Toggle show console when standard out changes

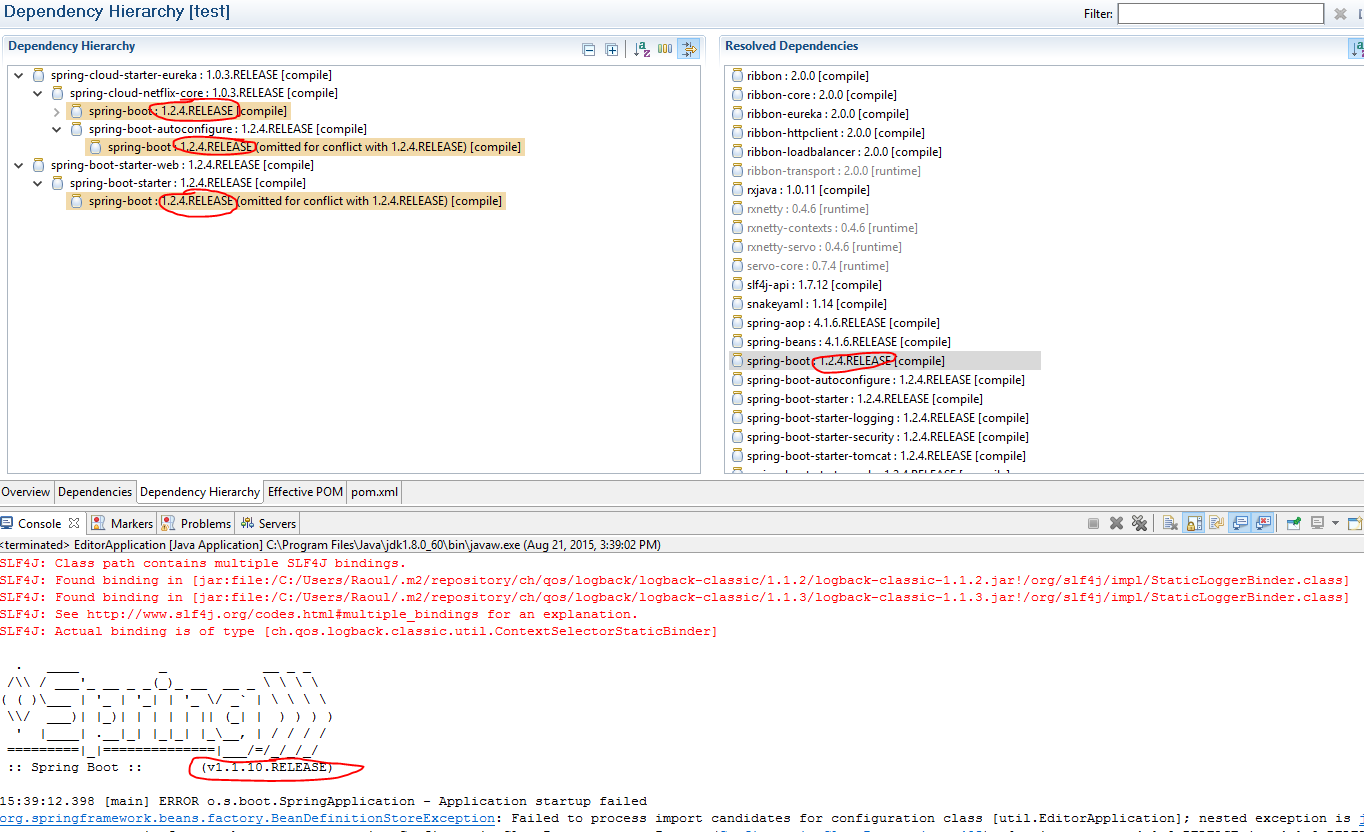click(1241, 523)
